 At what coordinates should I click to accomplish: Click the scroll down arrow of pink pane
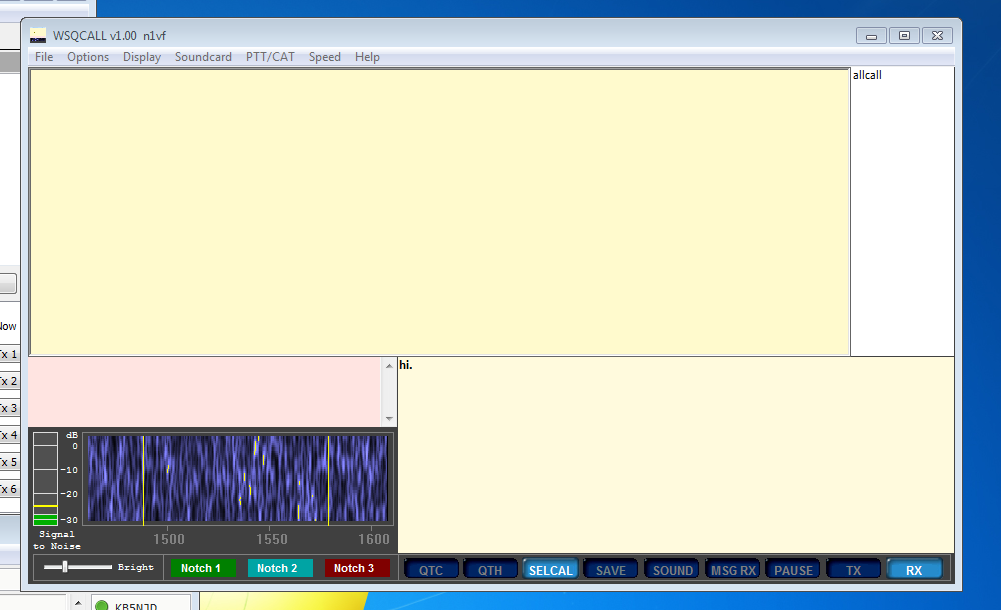(389, 419)
